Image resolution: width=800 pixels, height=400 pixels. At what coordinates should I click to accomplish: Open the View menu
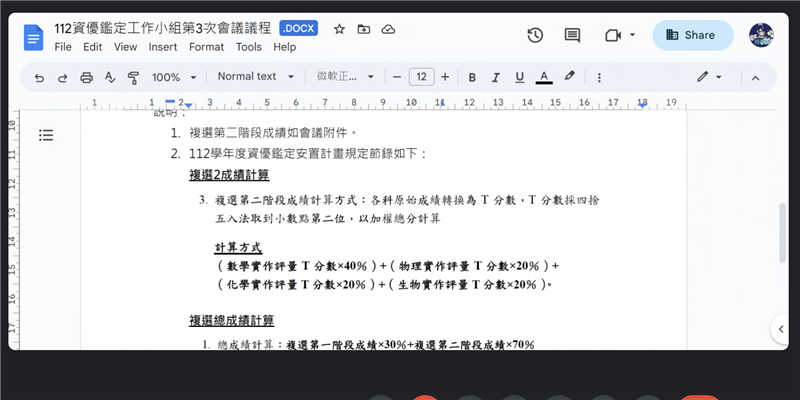[x=126, y=47]
